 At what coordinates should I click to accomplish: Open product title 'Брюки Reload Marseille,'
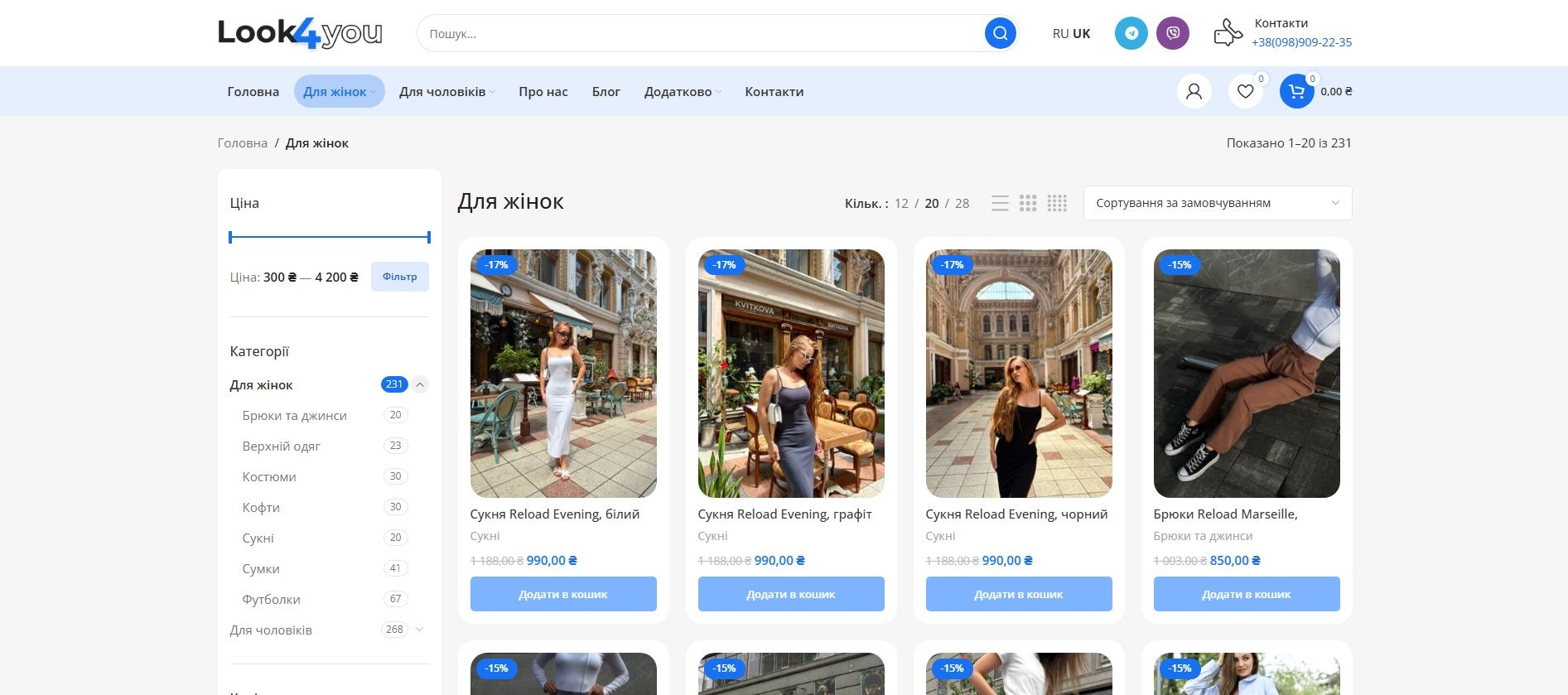[1225, 514]
